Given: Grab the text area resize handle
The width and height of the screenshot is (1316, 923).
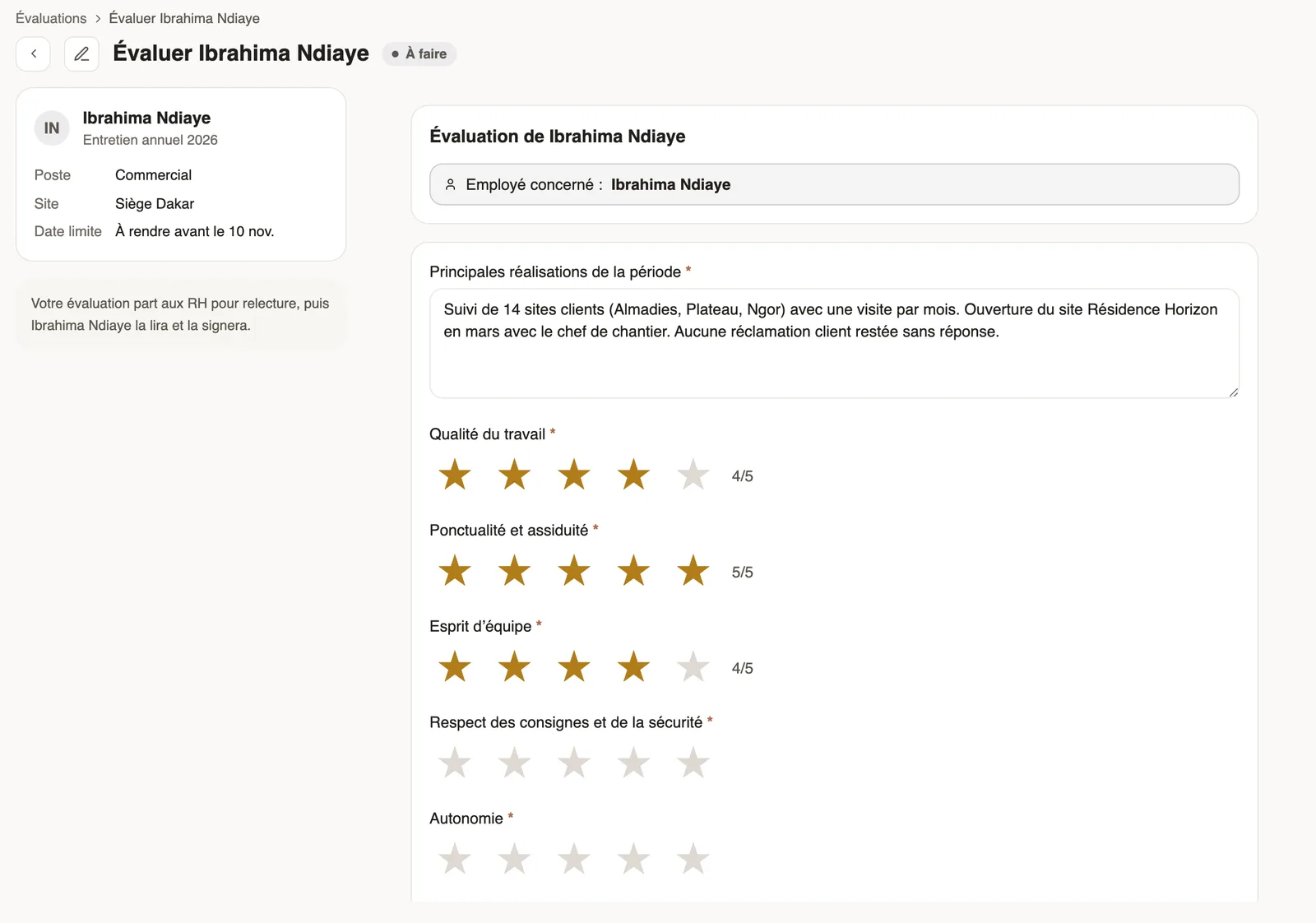Looking at the screenshot, I should 1233,392.
